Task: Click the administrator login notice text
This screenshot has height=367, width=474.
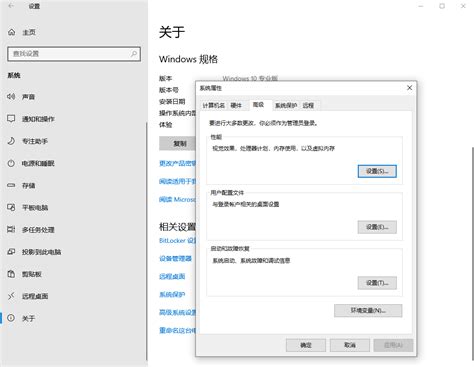Action: 264,123
